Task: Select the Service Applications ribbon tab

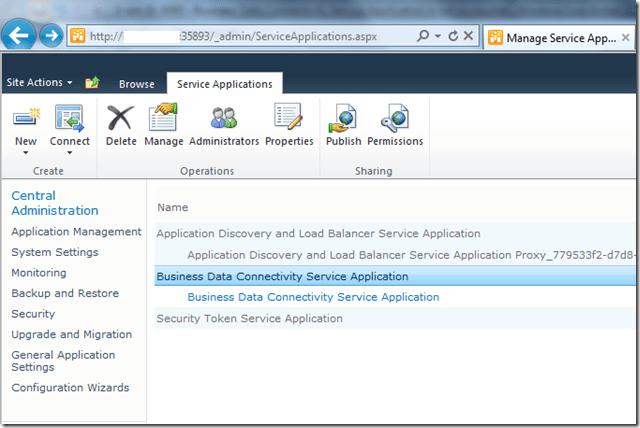Action: pyautogui.click(x=225, y=84)
